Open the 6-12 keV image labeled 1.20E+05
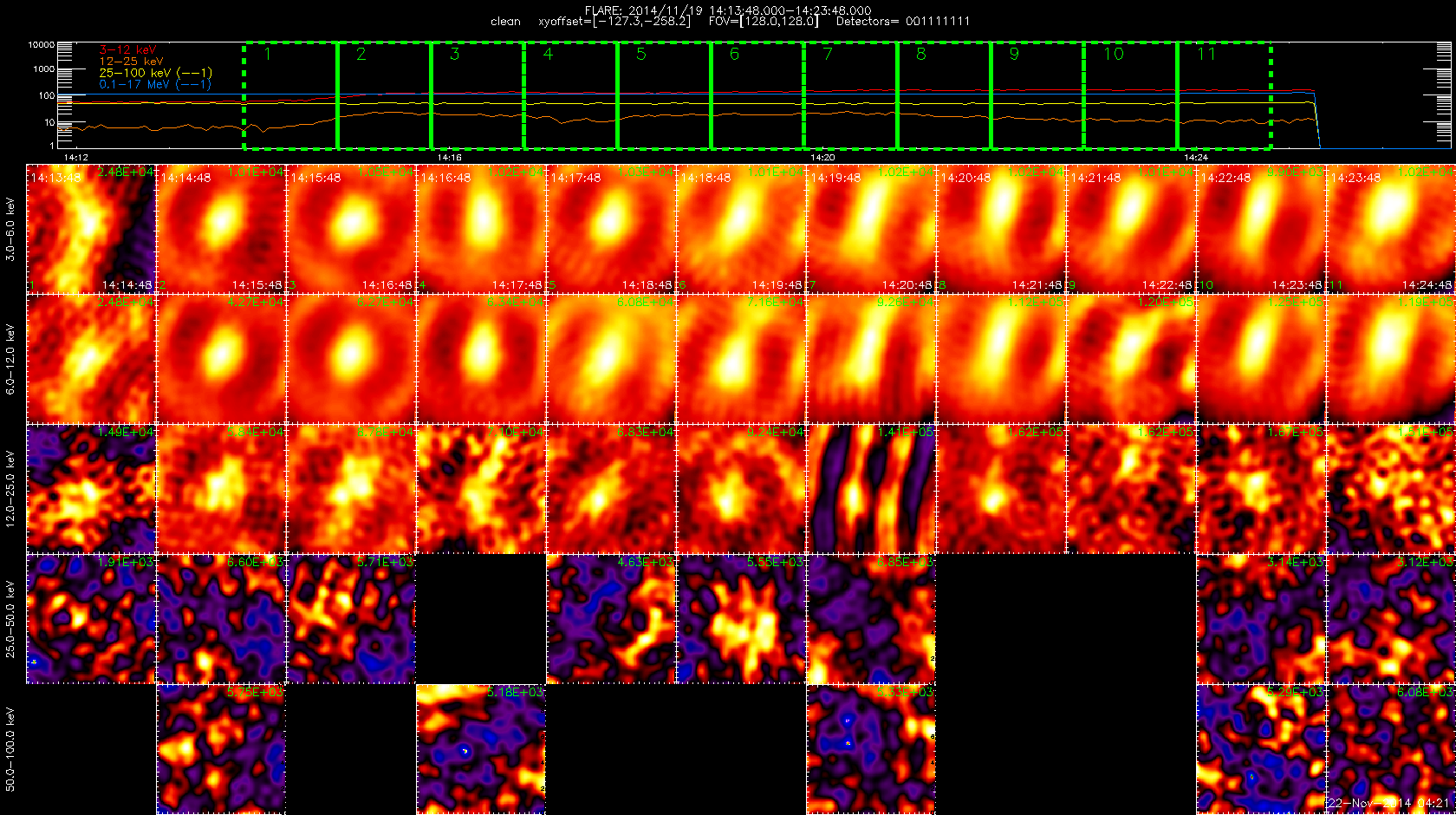This screenshot has height=815, width=1456. point(1131,359)
